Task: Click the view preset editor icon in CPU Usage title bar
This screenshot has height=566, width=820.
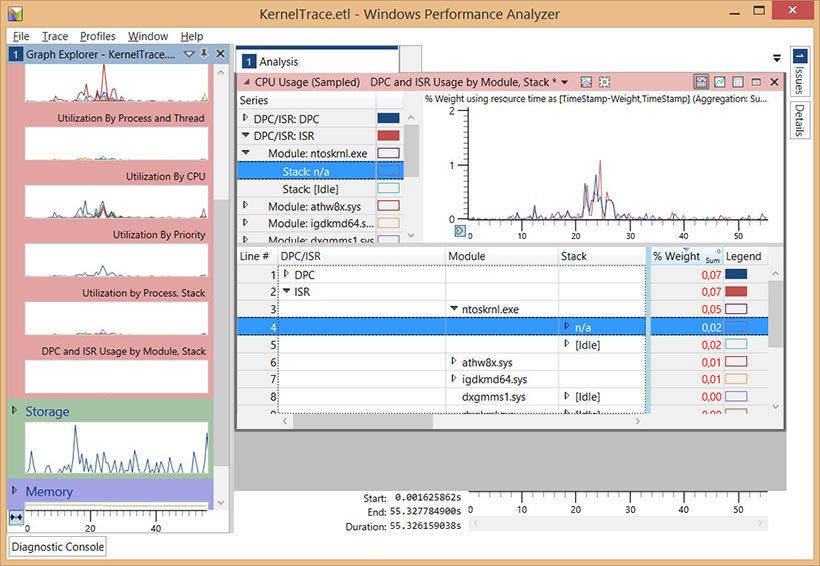Action: [586, 82]
